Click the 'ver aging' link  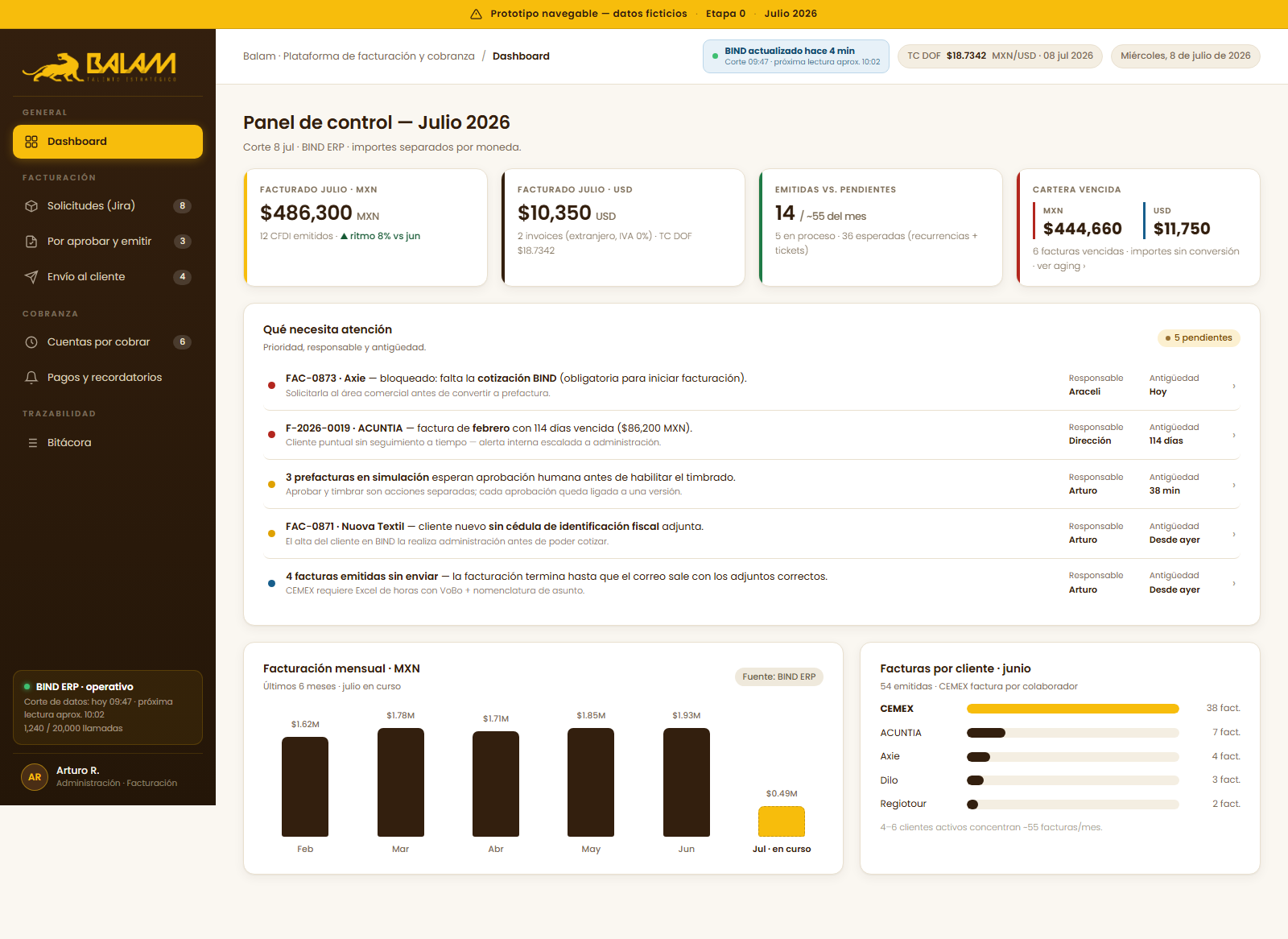(x=1061, y=267)
